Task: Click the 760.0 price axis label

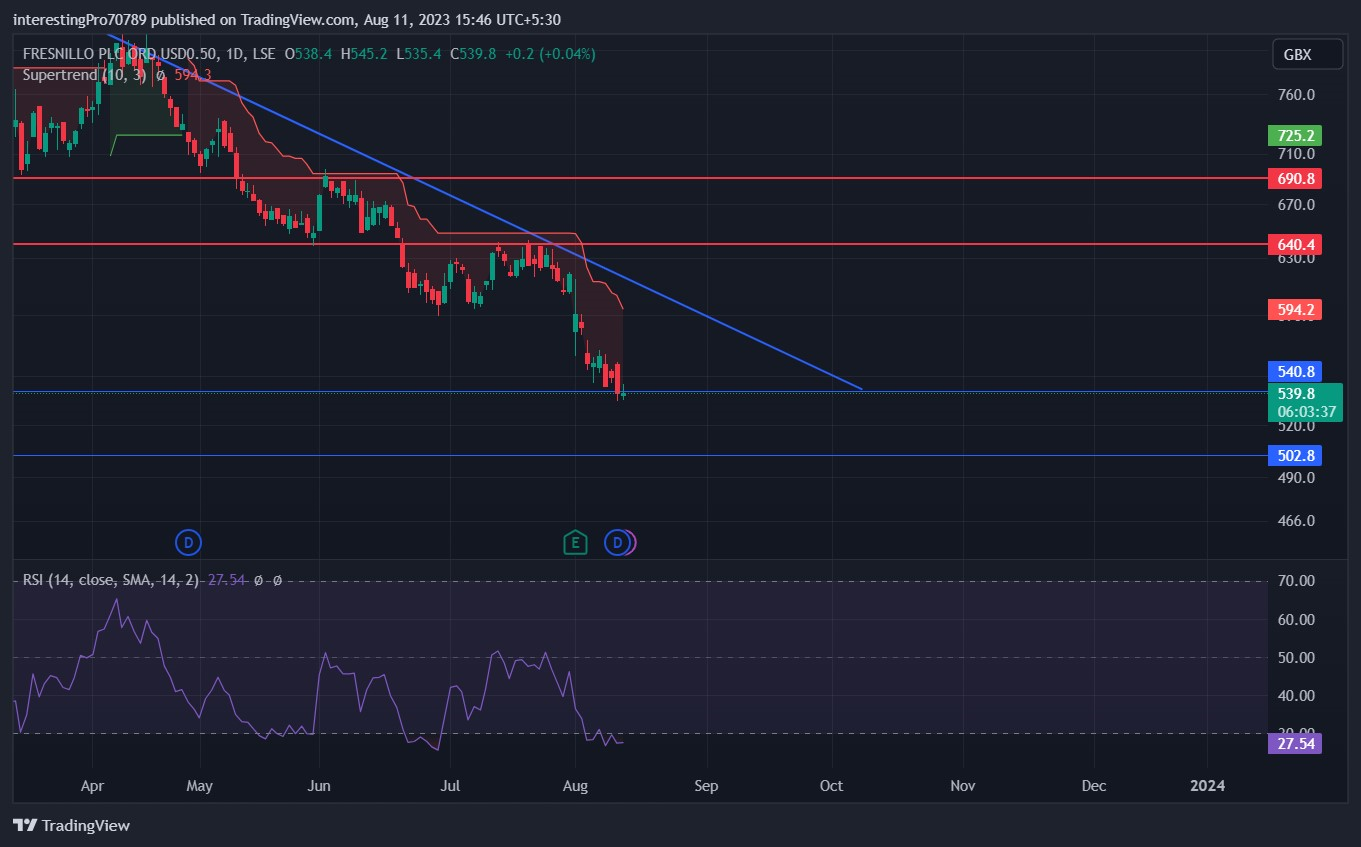Action: click(1296, 96)
